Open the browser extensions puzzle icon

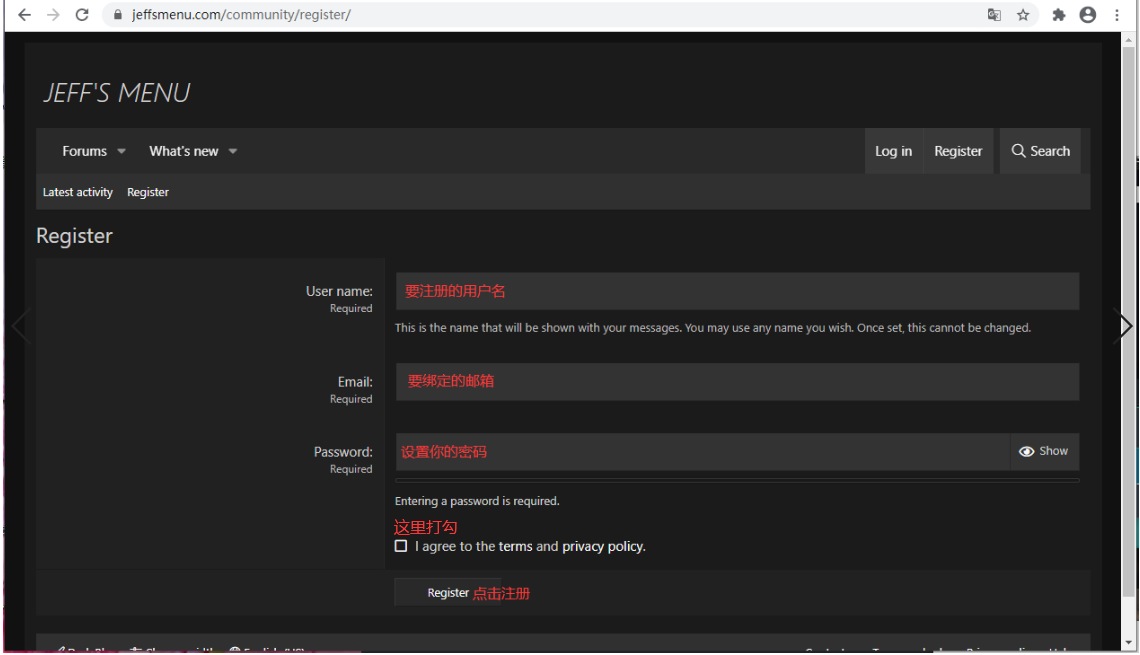pos(1059,15)
